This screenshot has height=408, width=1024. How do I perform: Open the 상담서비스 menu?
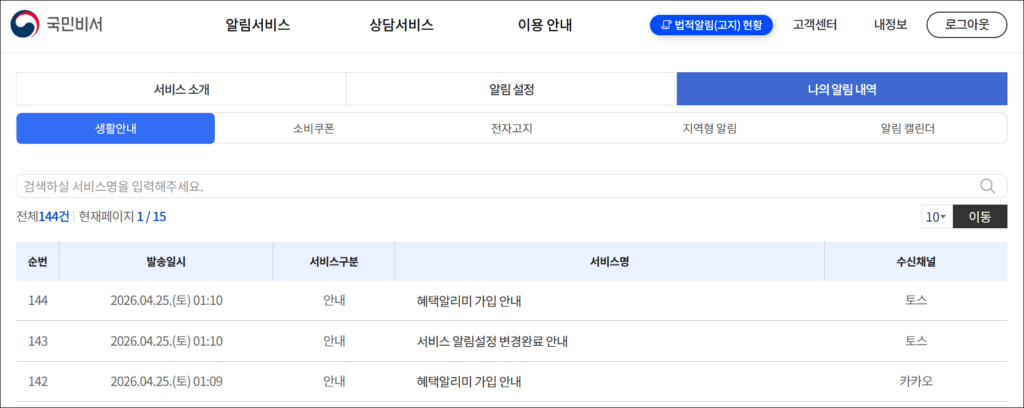[401, 25]
